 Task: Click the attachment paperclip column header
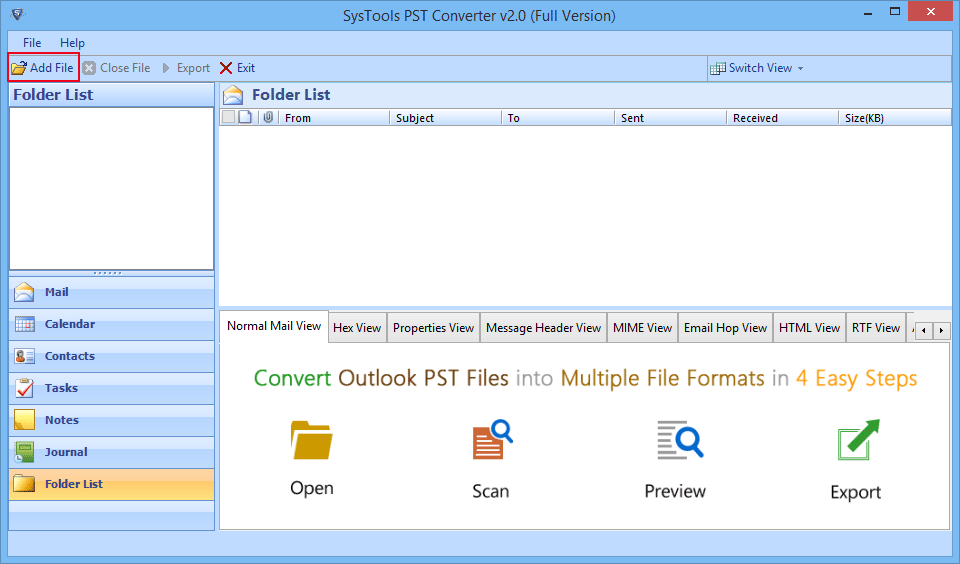pyautogui.click(x=267, y=118)
